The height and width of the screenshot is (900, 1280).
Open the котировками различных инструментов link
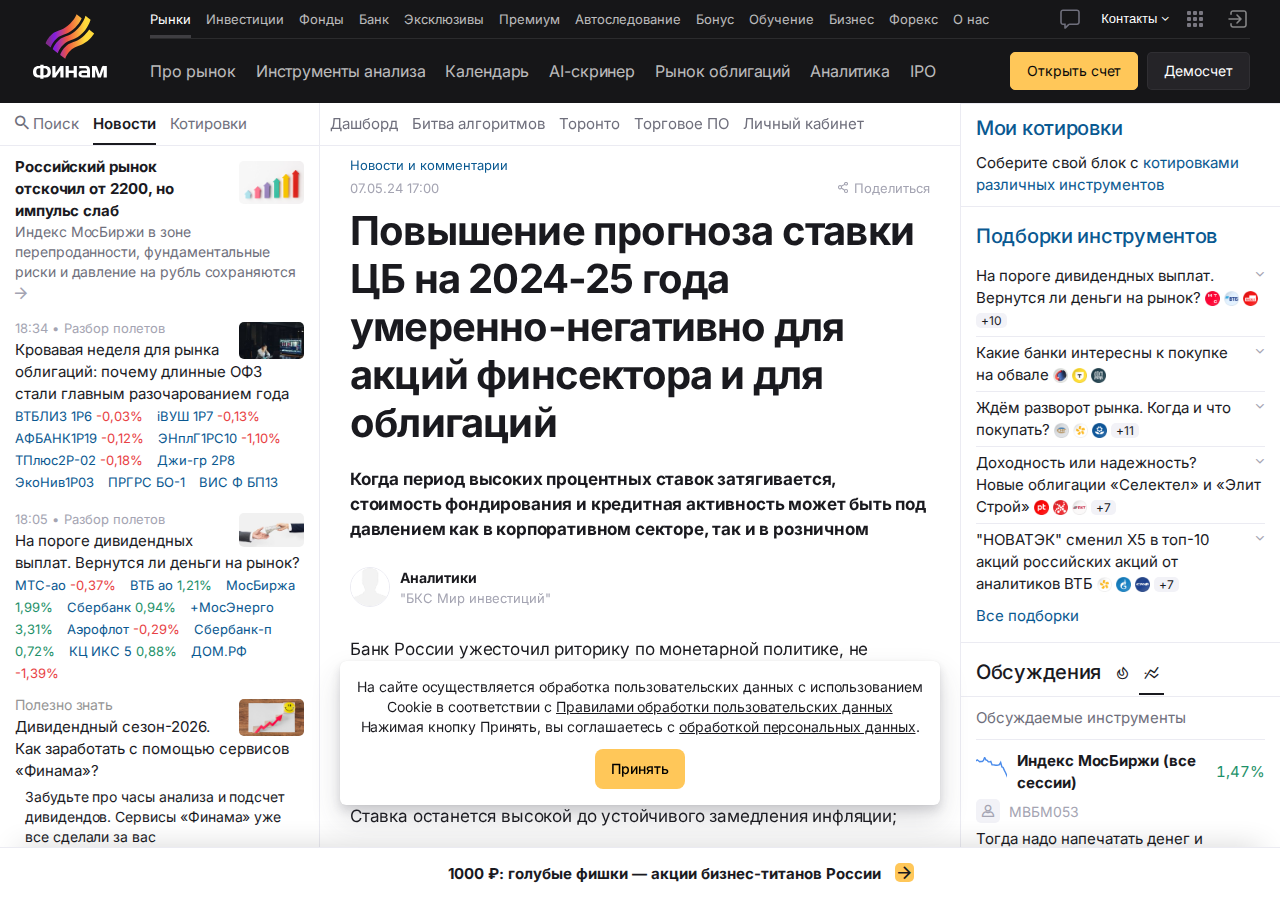pyautogui.click(x=1108, y=173)
